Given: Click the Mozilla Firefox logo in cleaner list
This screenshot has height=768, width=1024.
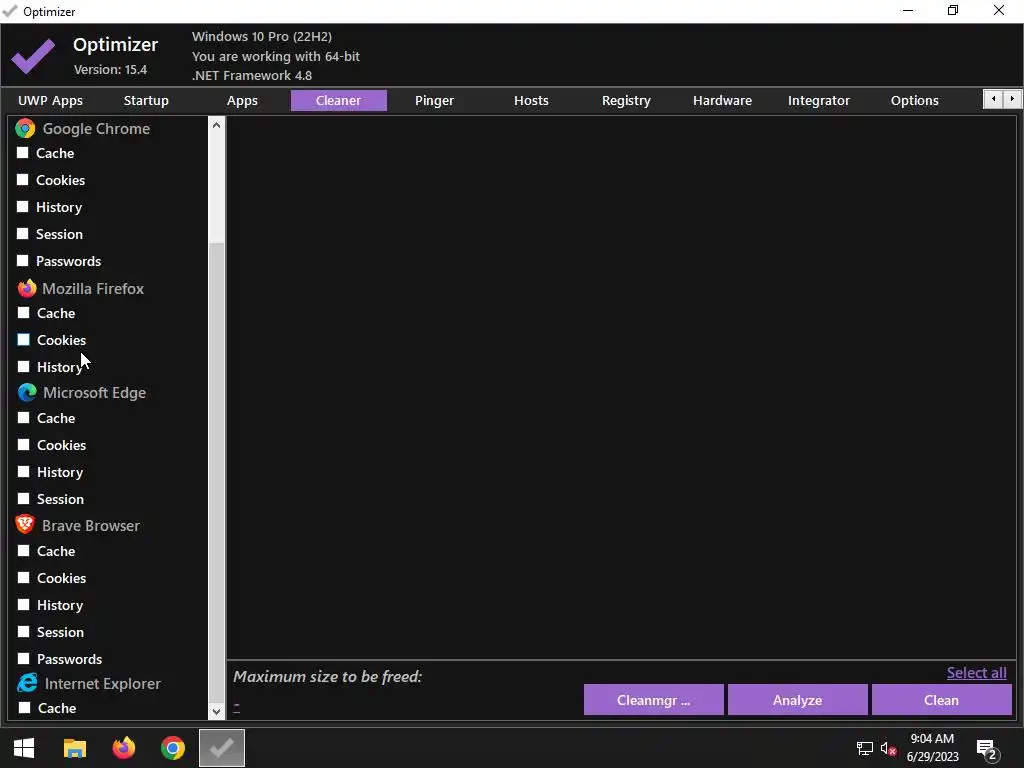Looking at the screenshot, I should pyautogui.click(x=27, y=288).
